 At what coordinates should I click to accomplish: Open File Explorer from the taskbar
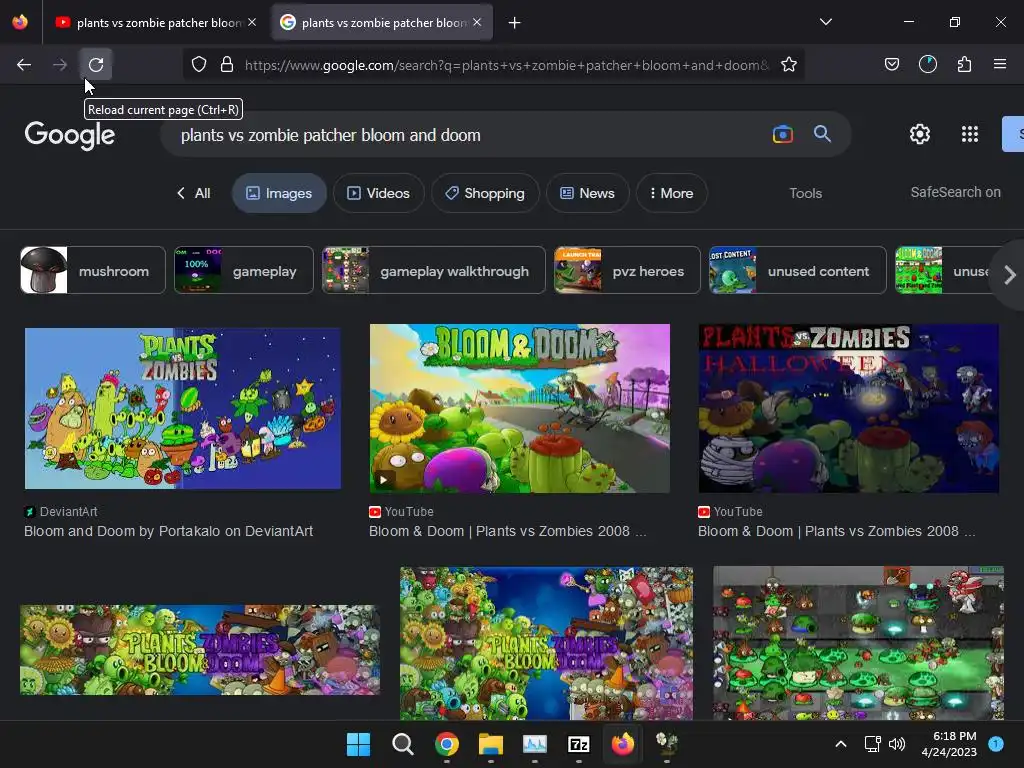[x=490, y=744]
